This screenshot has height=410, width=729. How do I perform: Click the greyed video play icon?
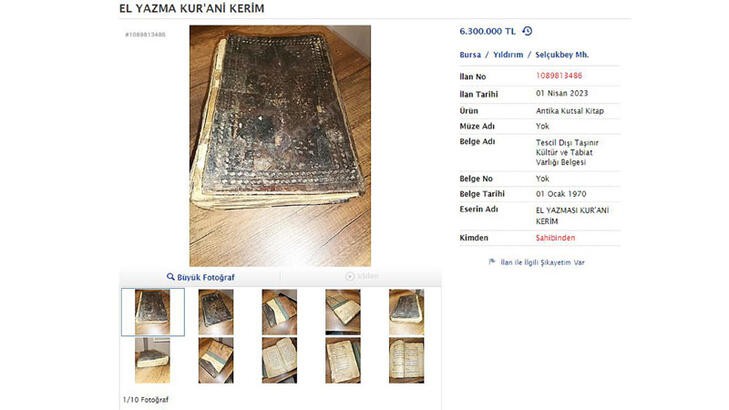[x=350, y=276]
